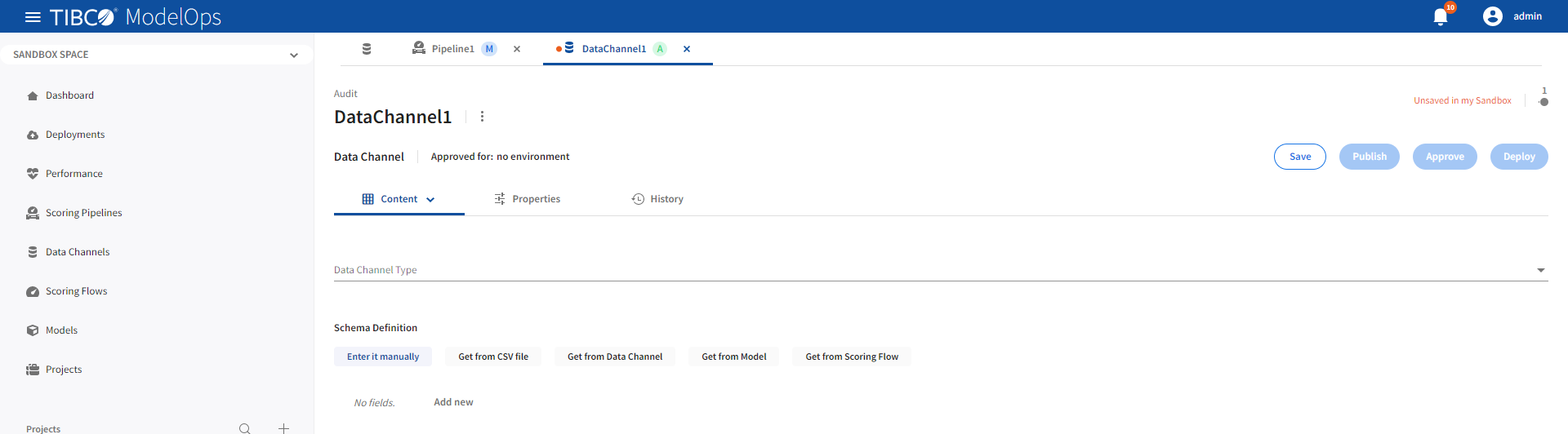Image resolution: width=1568 pixels, height=434 pixels.
Task: Click Add new field link
Action: tap(453, 402)
